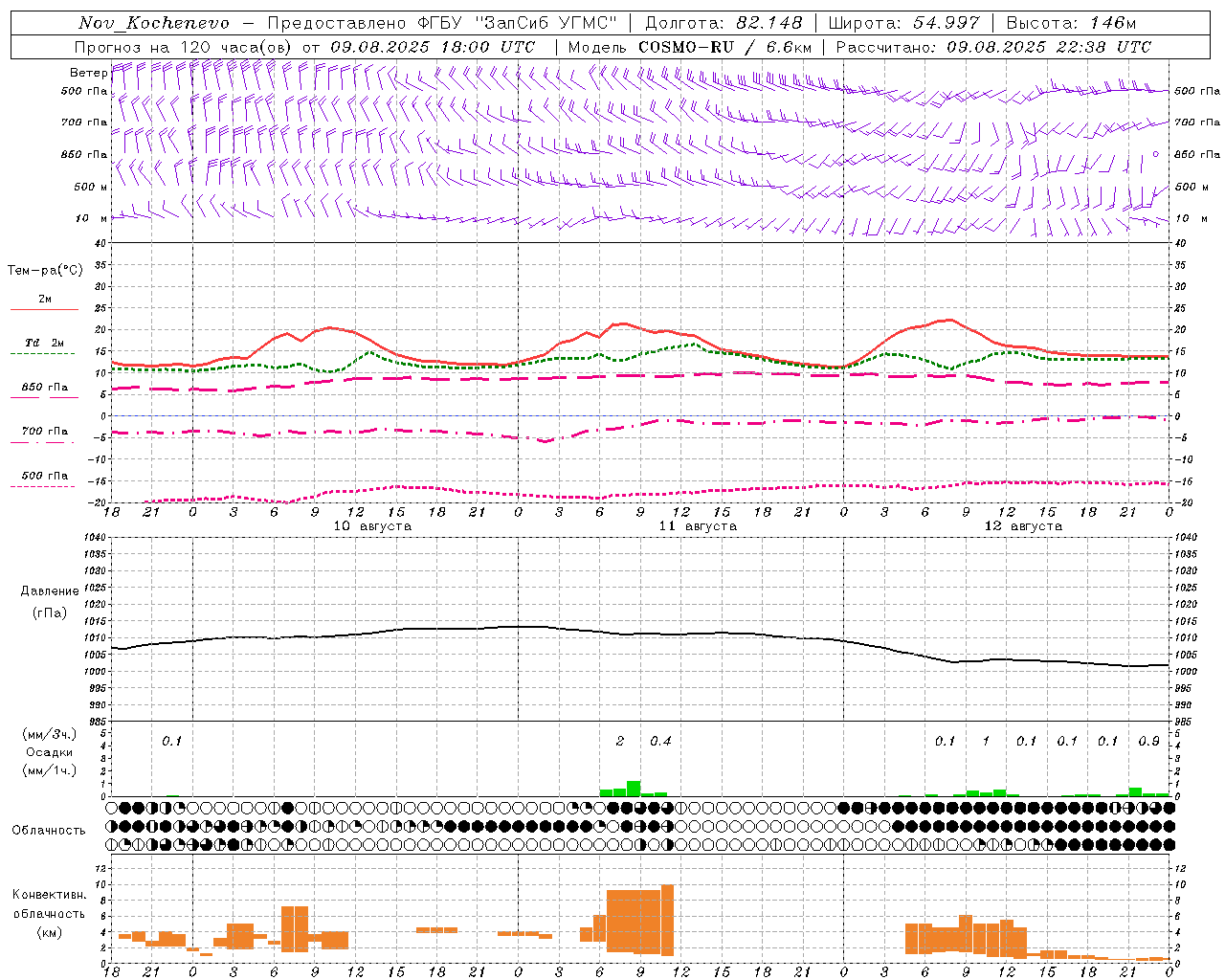Click the 'Td 2м' dew point legend entry
1225x980 pixels.
point(45,343)
